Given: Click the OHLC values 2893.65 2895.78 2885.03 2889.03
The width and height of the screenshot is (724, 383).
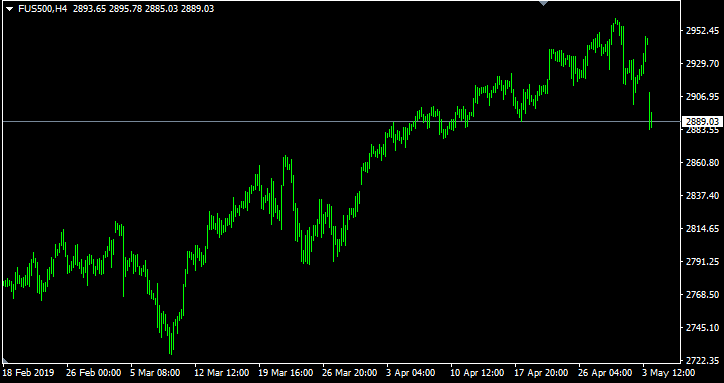Looking at the screenshot, I should point(143,9).
